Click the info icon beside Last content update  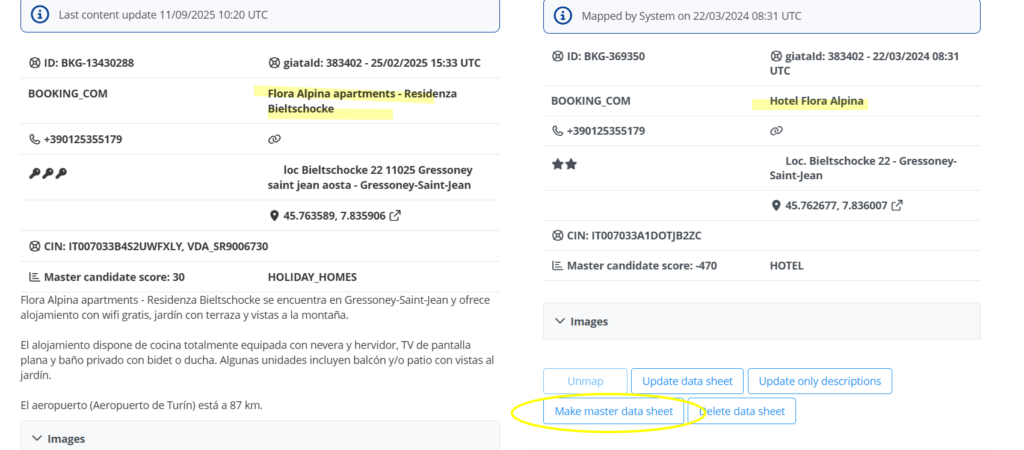point(39,15)
